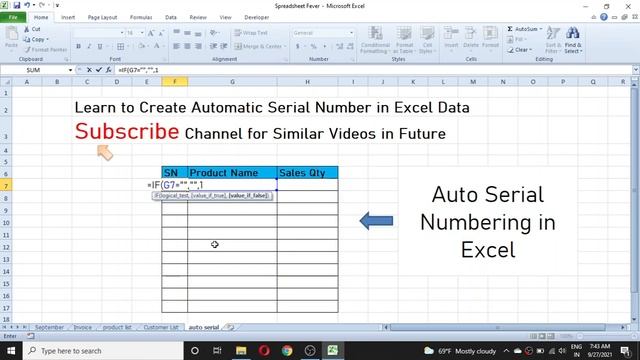Click Merge & Center
This screenshot has width=640, height=360.
click(258, 46)
